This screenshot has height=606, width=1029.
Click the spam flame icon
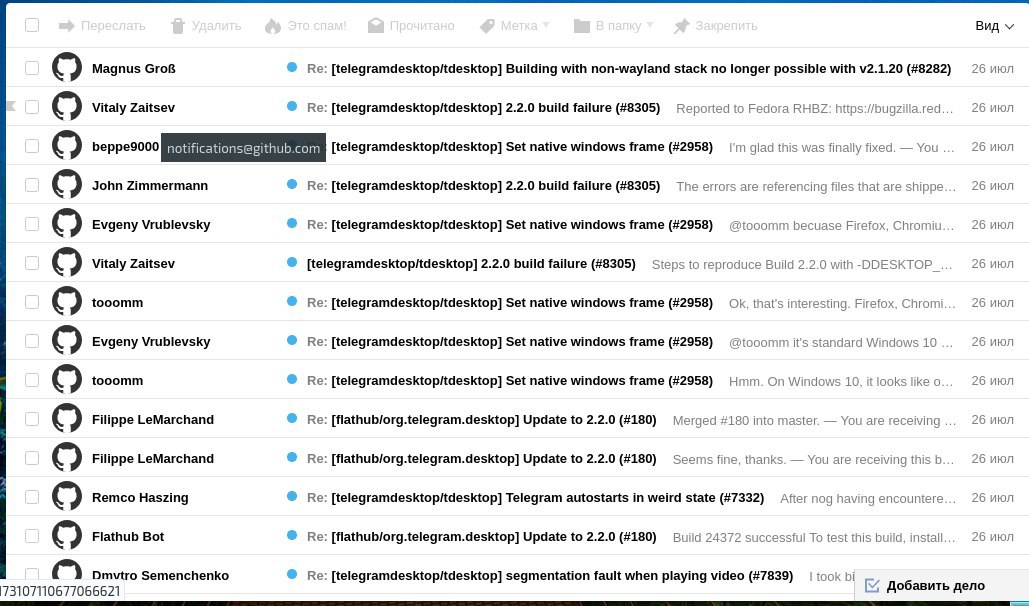[x=272, y=26]
